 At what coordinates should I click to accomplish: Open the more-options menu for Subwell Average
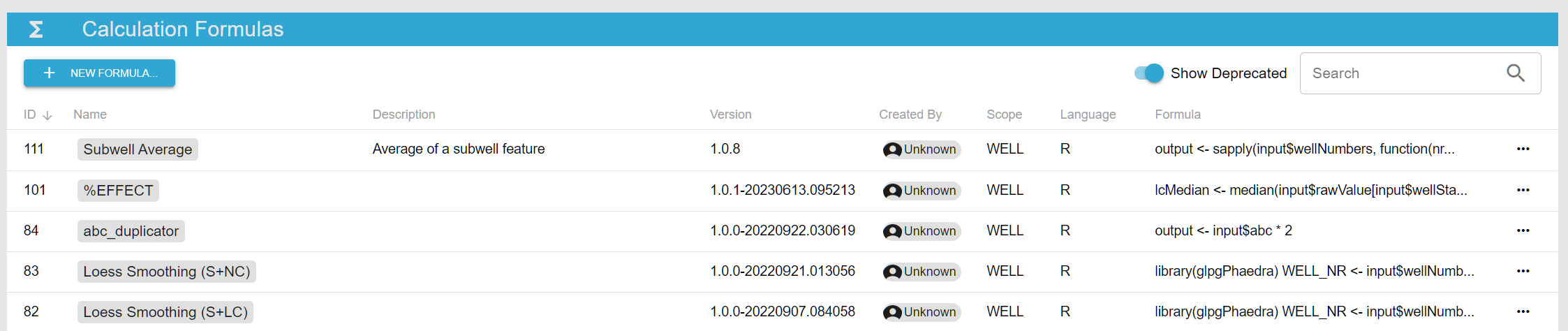[1523, 149]
